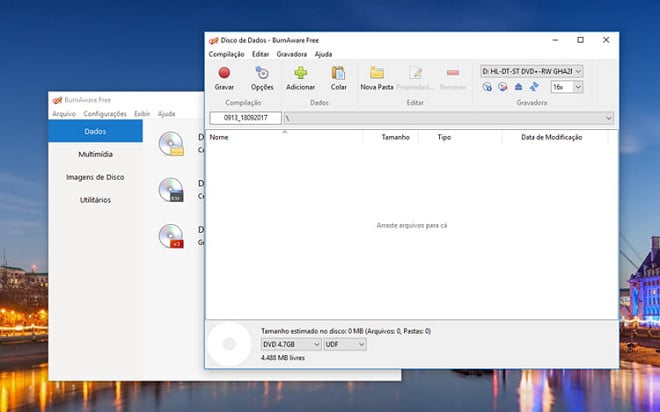This screenshot has width=660, height=412.
Task: Open Exibir menu in main window
Action: point(142,114)
